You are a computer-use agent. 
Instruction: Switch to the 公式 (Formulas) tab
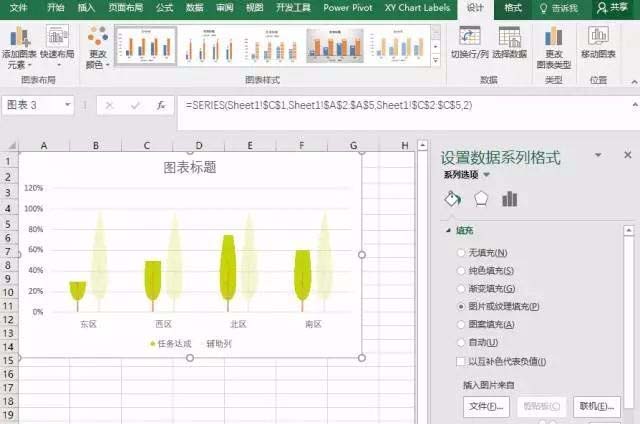point(164,8)
